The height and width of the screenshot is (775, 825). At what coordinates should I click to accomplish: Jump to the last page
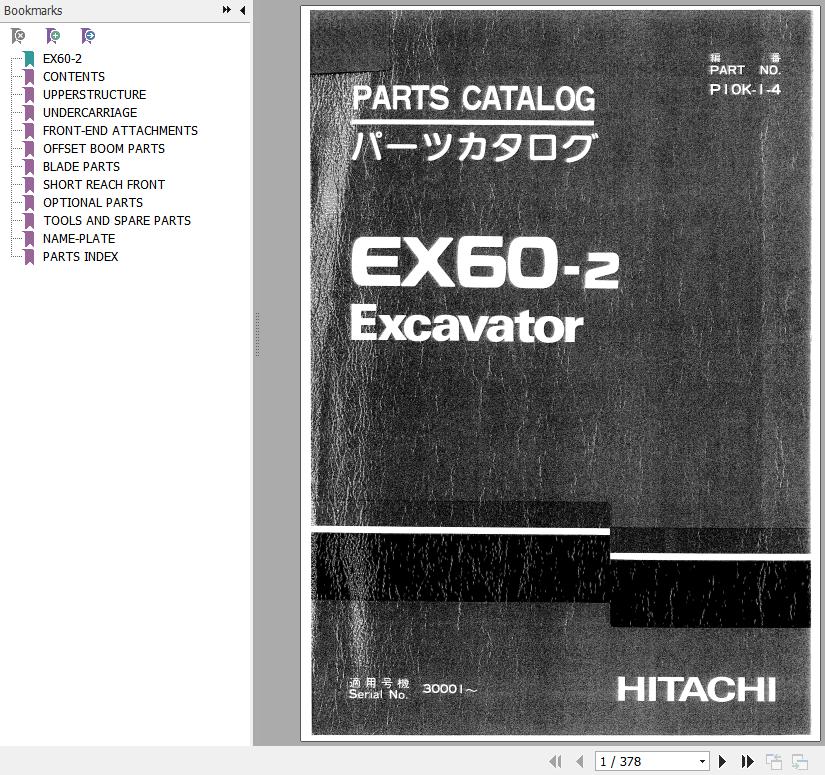pyautogui.click(x=747, y=761)
